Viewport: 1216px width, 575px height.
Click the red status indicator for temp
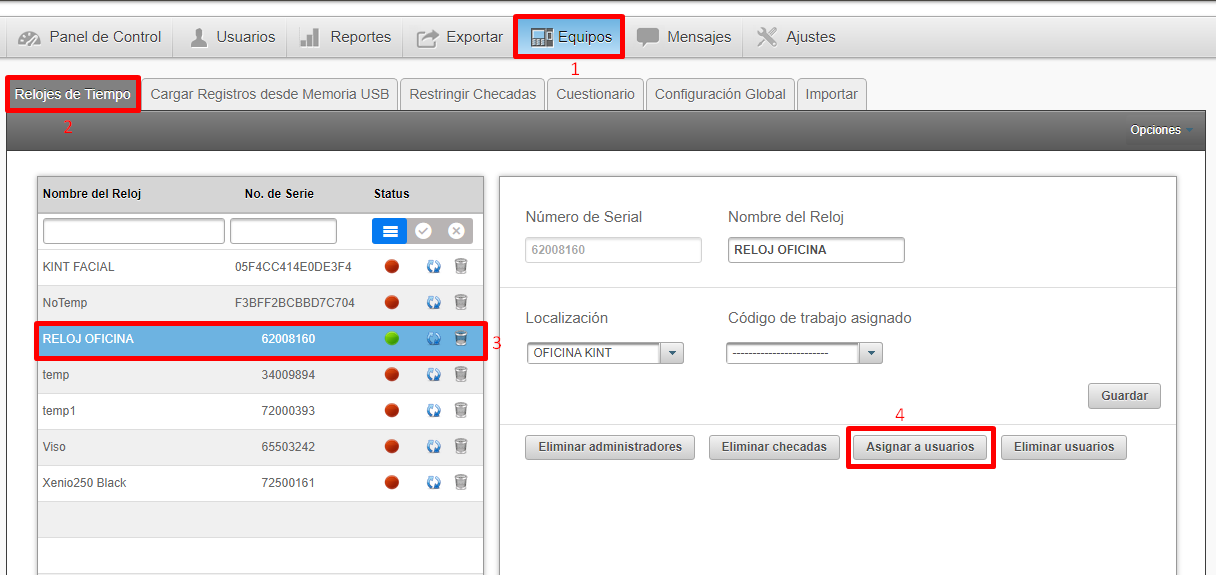point(392,374)
